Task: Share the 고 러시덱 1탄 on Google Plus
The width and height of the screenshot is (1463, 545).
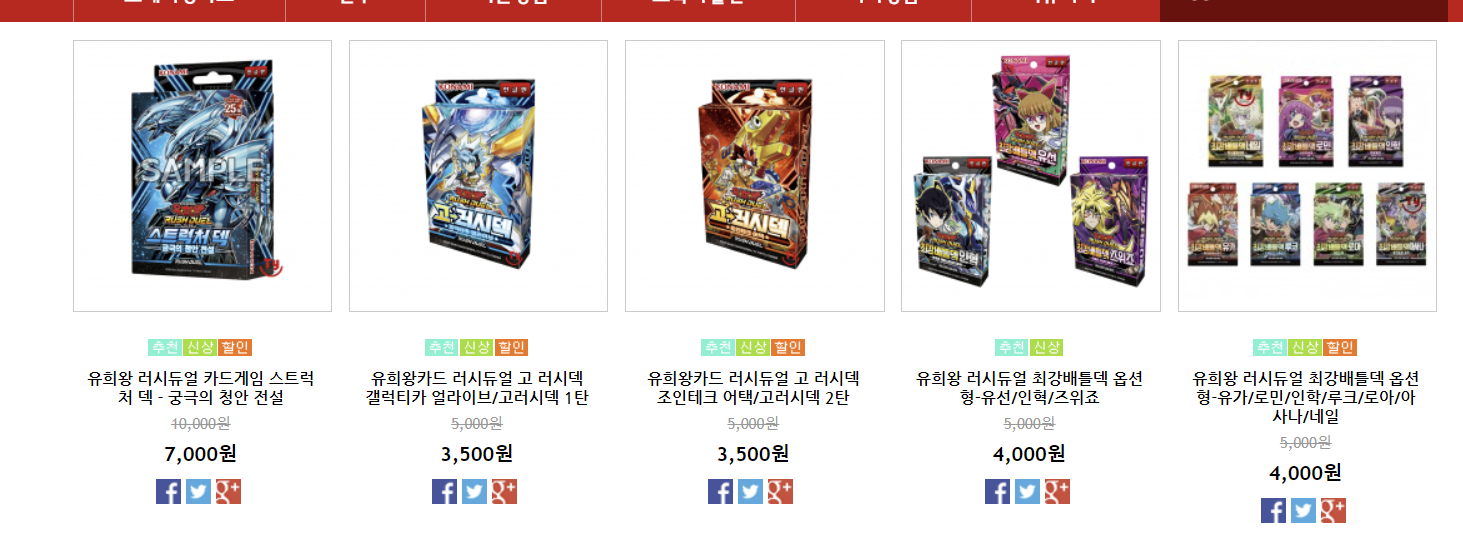Action: tap(504, 491)
